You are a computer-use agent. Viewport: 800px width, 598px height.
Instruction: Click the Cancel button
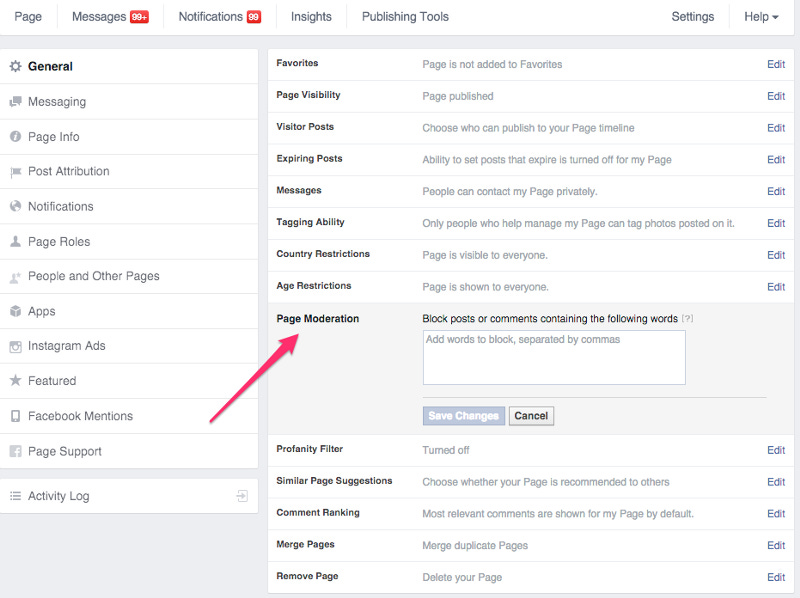[x=531, y=416]
